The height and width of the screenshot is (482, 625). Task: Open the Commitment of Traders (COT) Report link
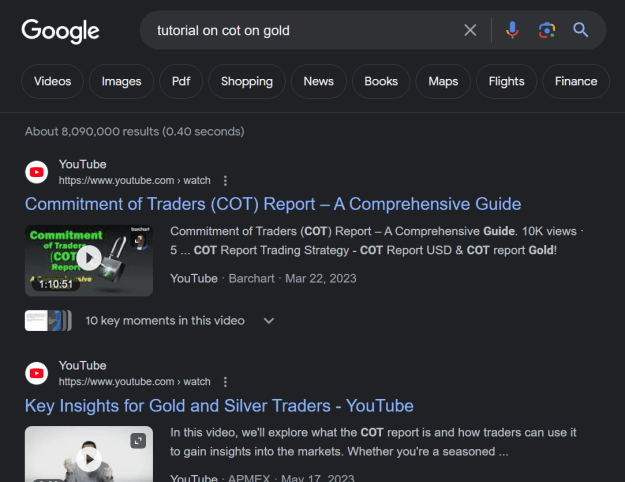point(273,204)
